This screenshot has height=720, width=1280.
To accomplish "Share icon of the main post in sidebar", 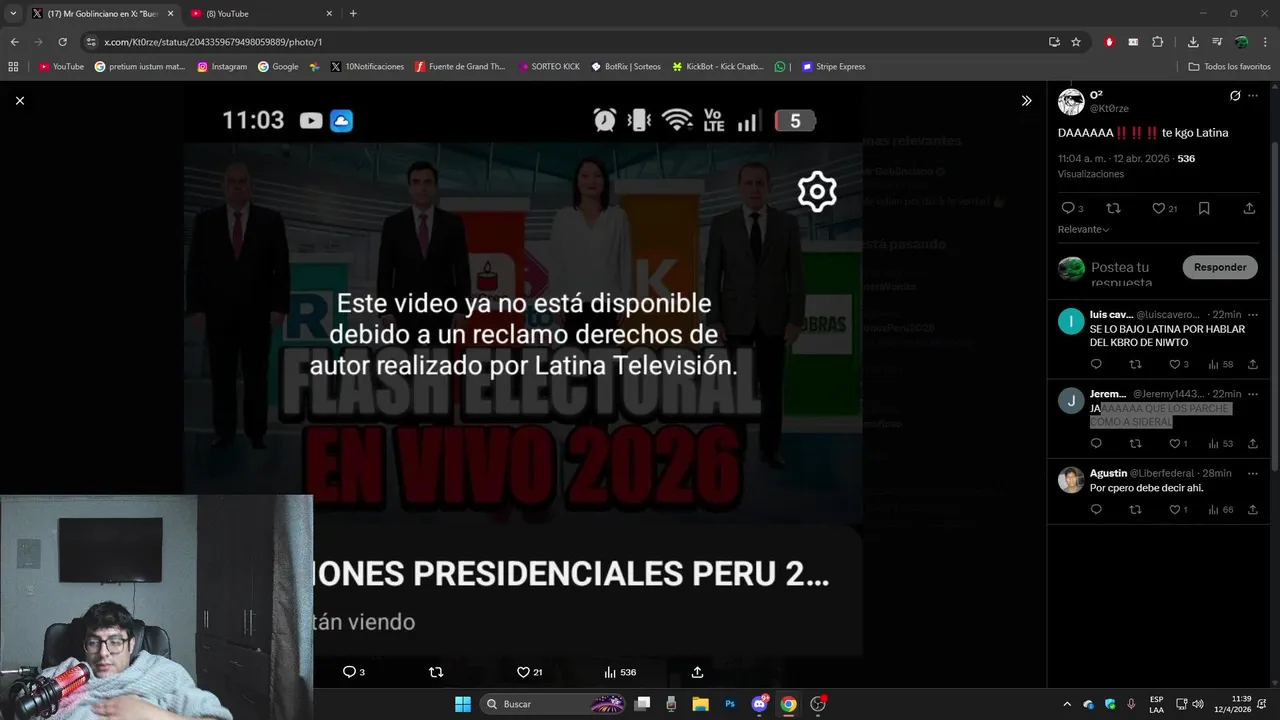I will pos(1249,208).
